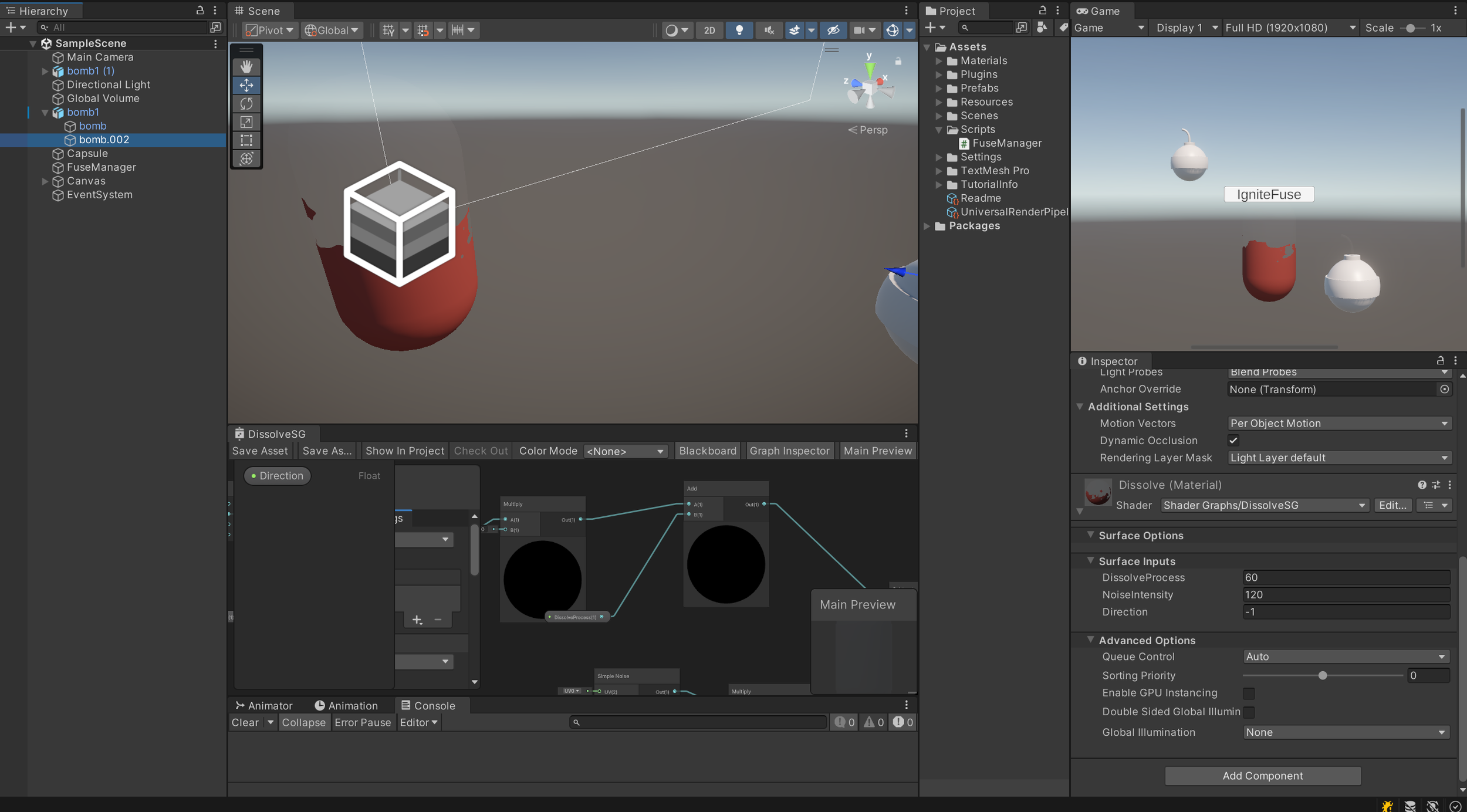Enable GPU Instancing checkbox

(x=1249, y=693)
